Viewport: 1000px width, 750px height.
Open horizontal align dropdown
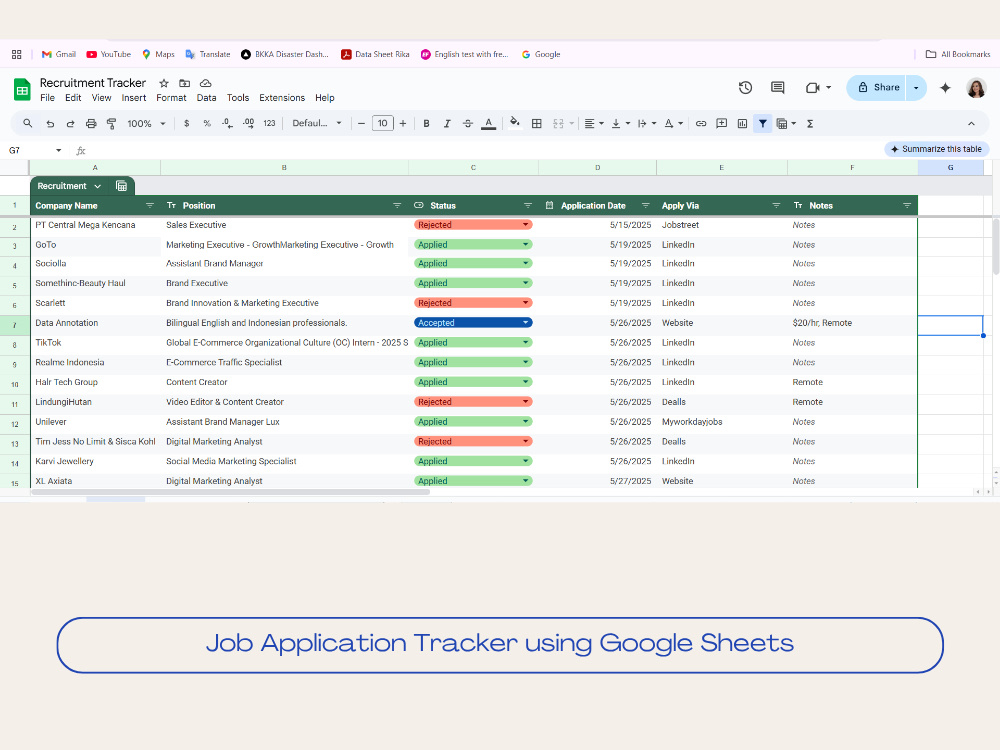(594, 124)
